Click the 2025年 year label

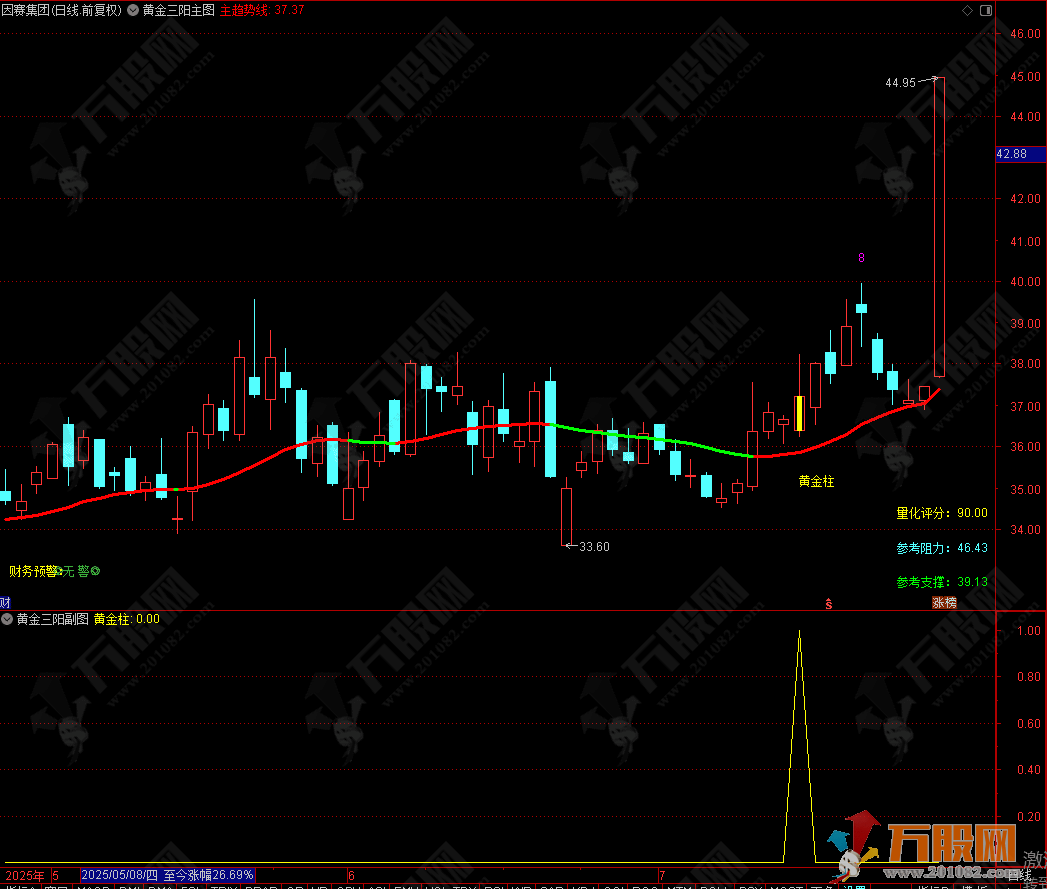coord(25,876)
